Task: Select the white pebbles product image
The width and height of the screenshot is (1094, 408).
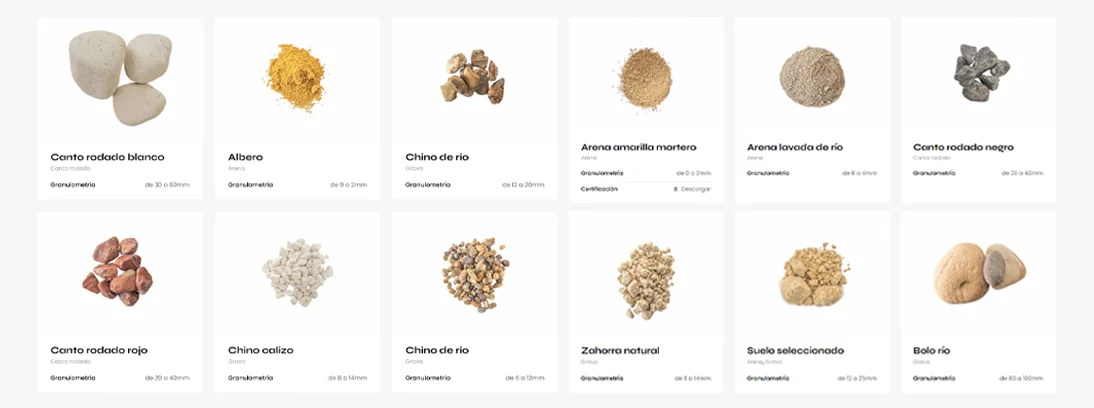Action: [120, 79]
